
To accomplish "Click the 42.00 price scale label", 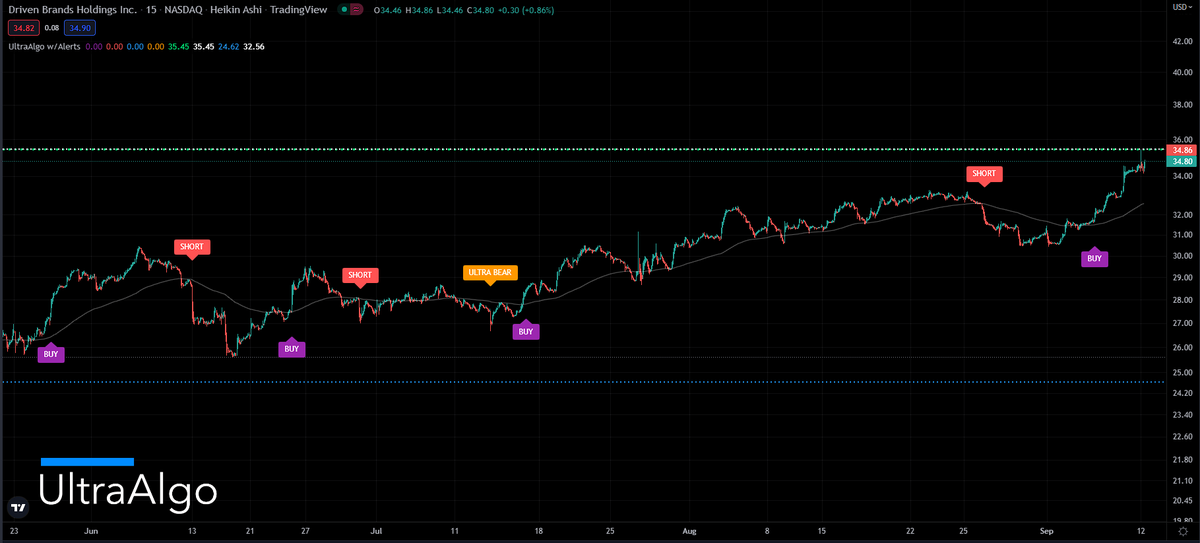I will tap(1183, 42).
